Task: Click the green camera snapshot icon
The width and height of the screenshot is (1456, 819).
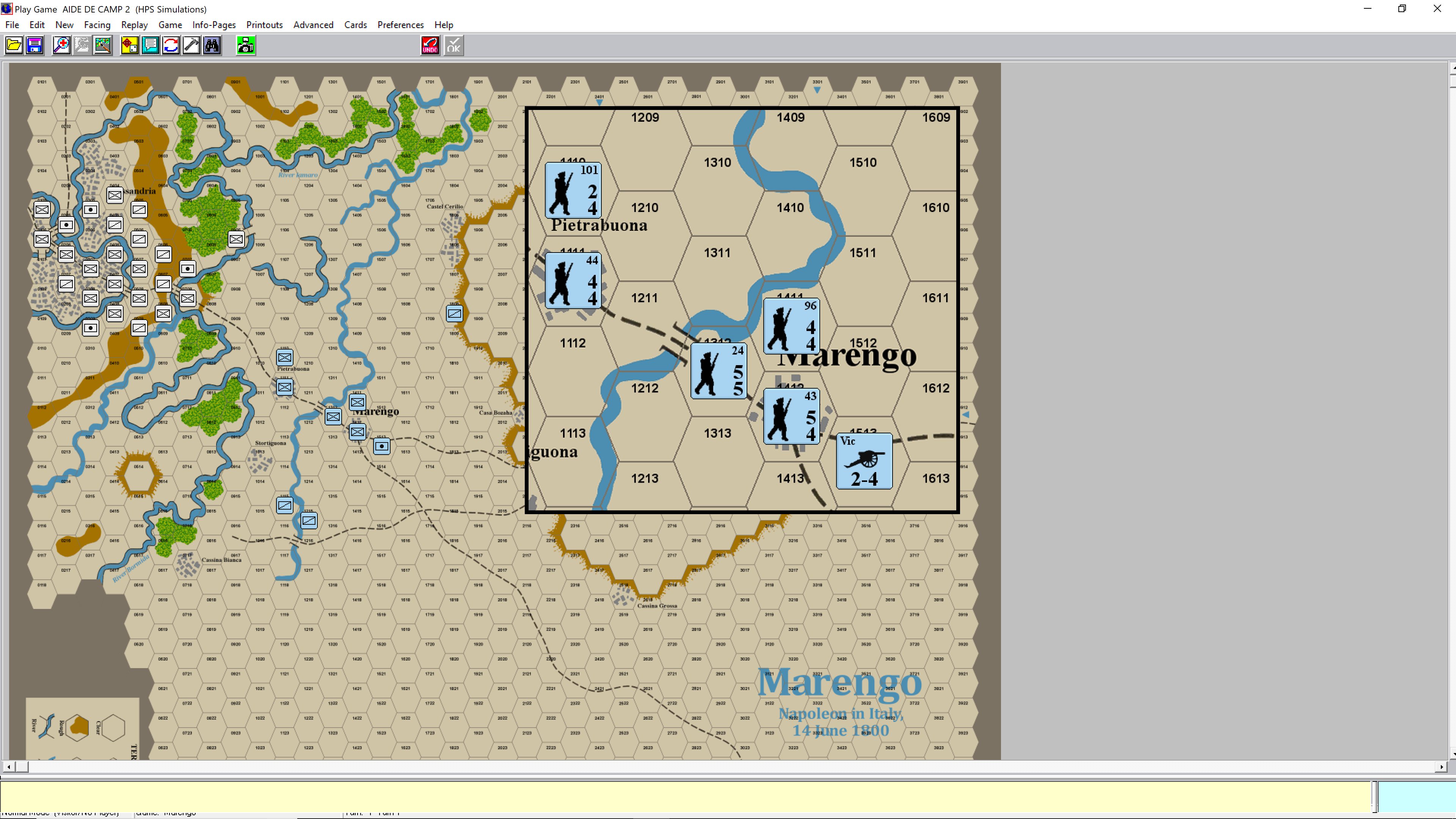Action: click(x=246, y=45)
